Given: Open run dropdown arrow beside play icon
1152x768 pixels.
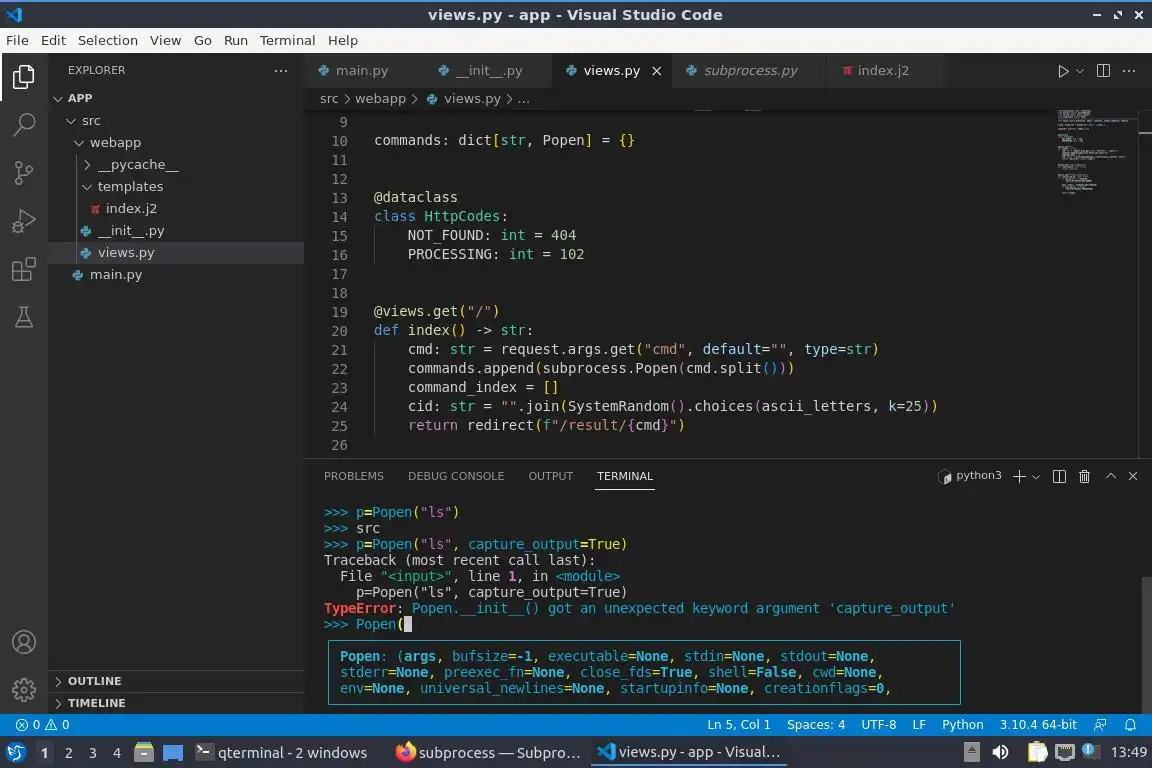Looking at the screenshot, I should click(1079, 71).
